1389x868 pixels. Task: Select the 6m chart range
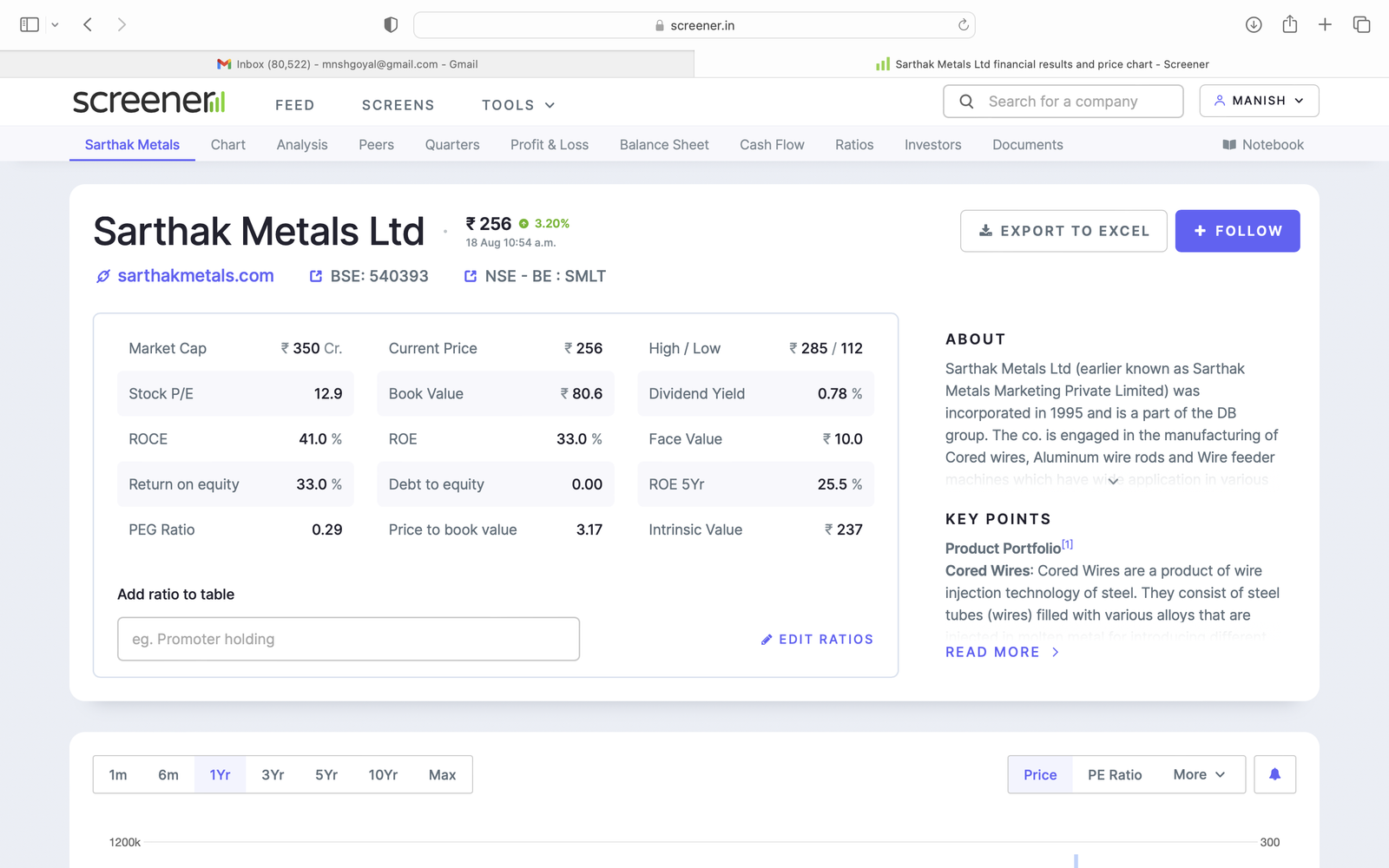coord(168,774)
